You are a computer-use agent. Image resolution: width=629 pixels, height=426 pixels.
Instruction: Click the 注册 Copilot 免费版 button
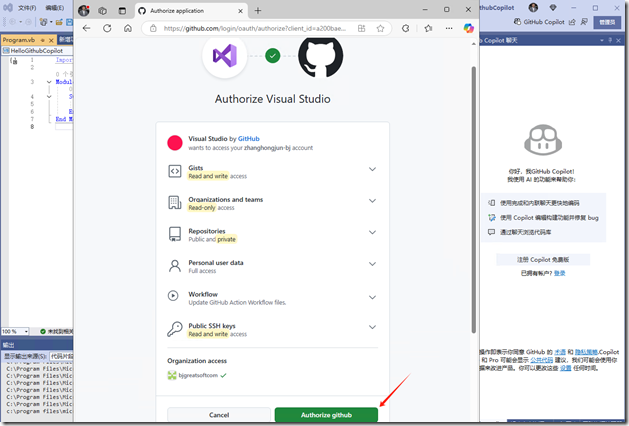[543, 260]
